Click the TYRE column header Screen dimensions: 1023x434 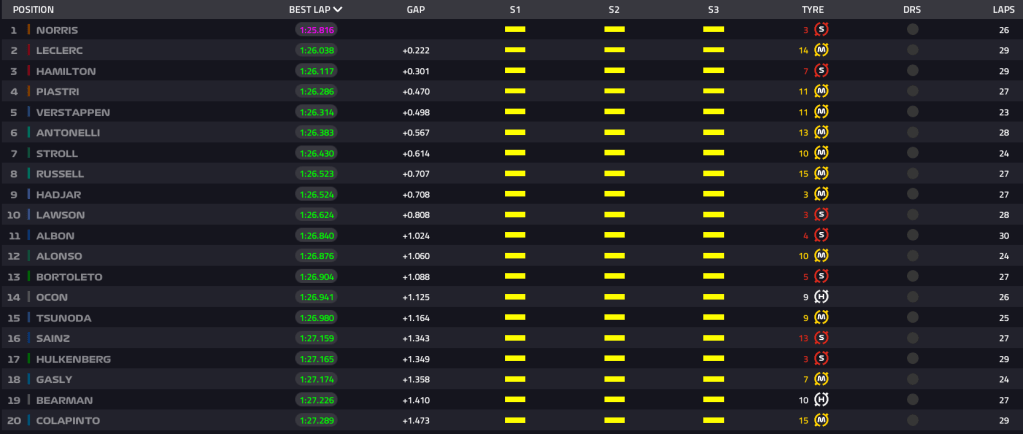[812, 10]
